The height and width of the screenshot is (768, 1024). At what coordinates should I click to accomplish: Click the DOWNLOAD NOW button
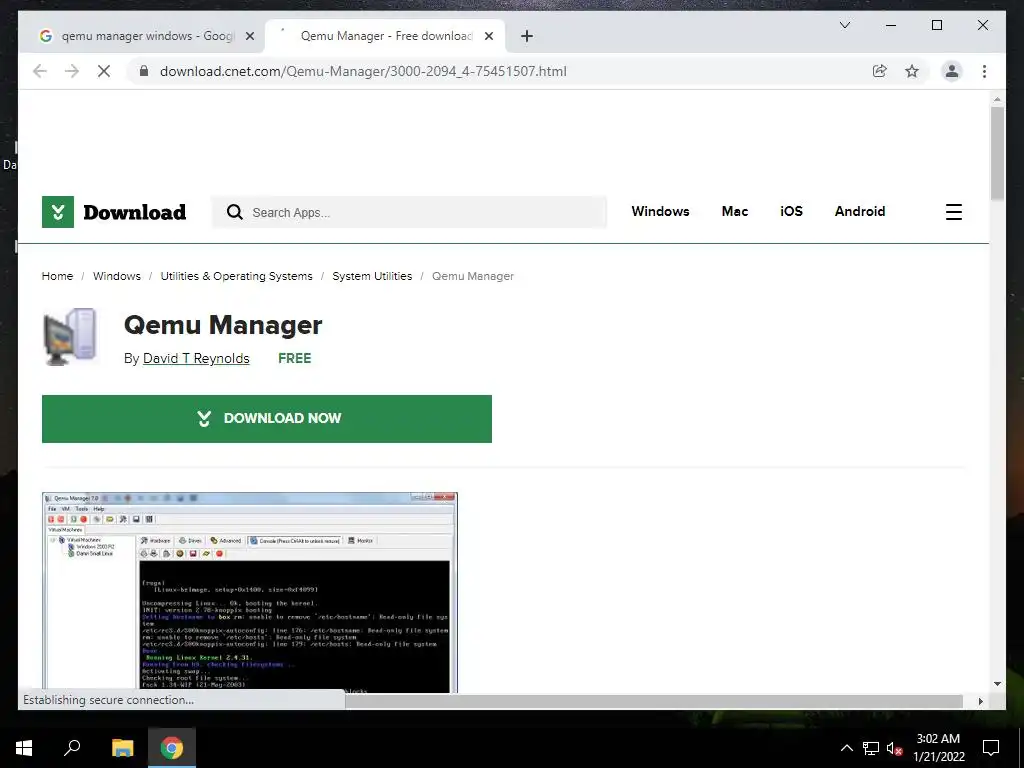pyautogui.click(x=266, y=419)
